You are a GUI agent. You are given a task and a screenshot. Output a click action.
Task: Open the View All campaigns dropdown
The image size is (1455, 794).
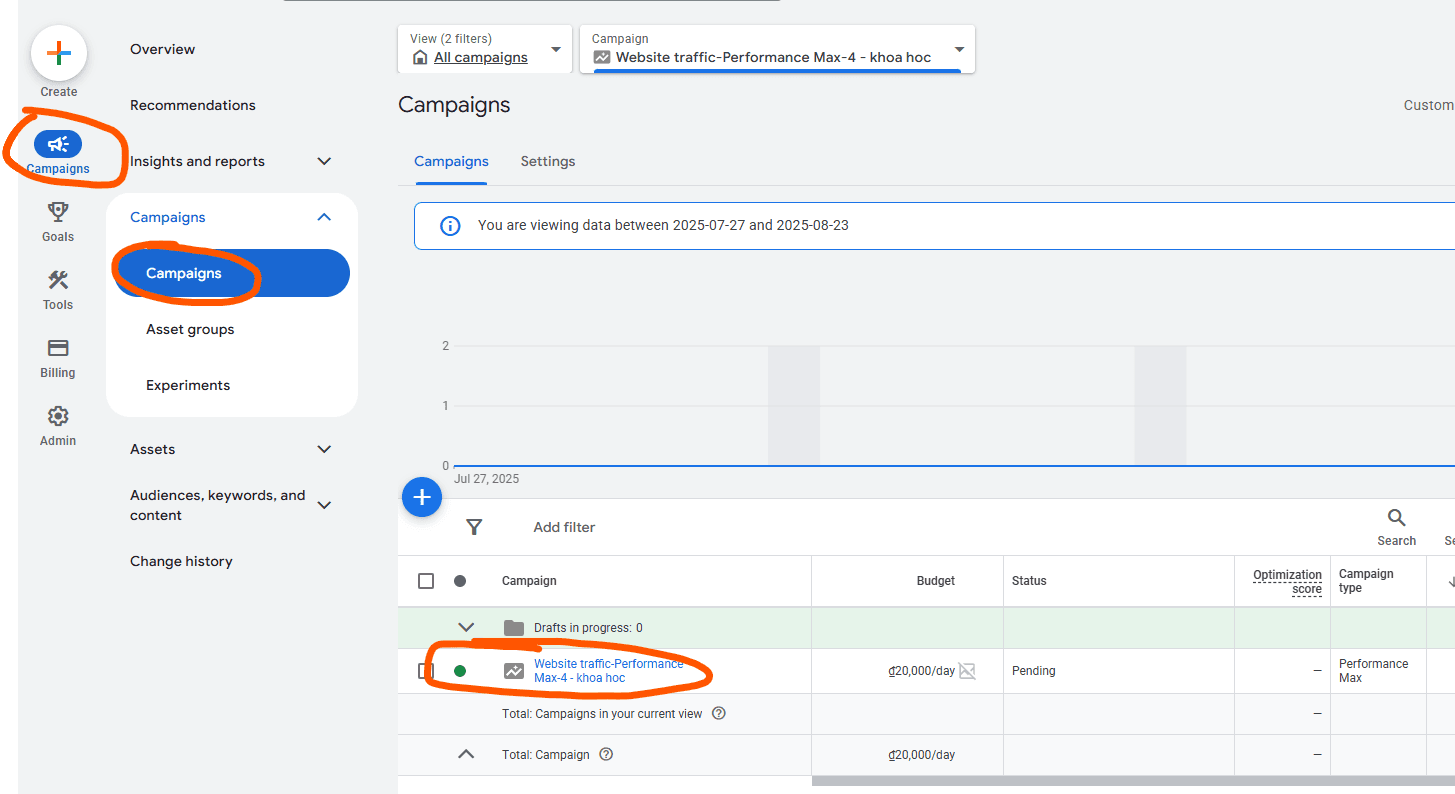485,50
